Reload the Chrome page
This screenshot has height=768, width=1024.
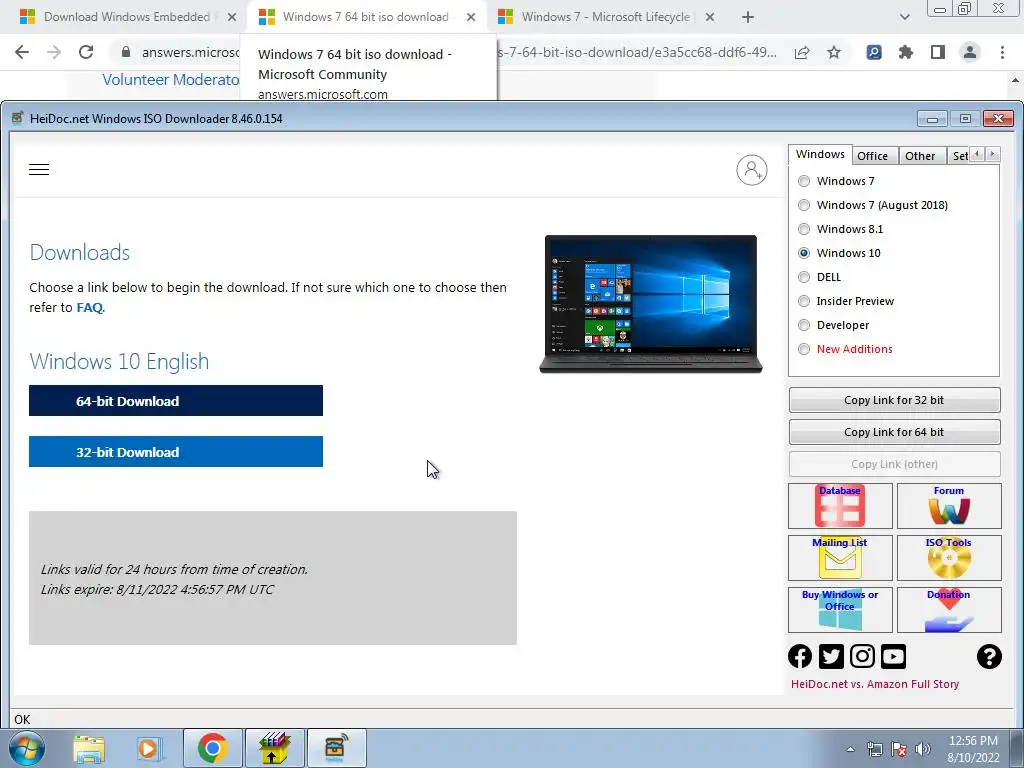(x=86, y=52)
